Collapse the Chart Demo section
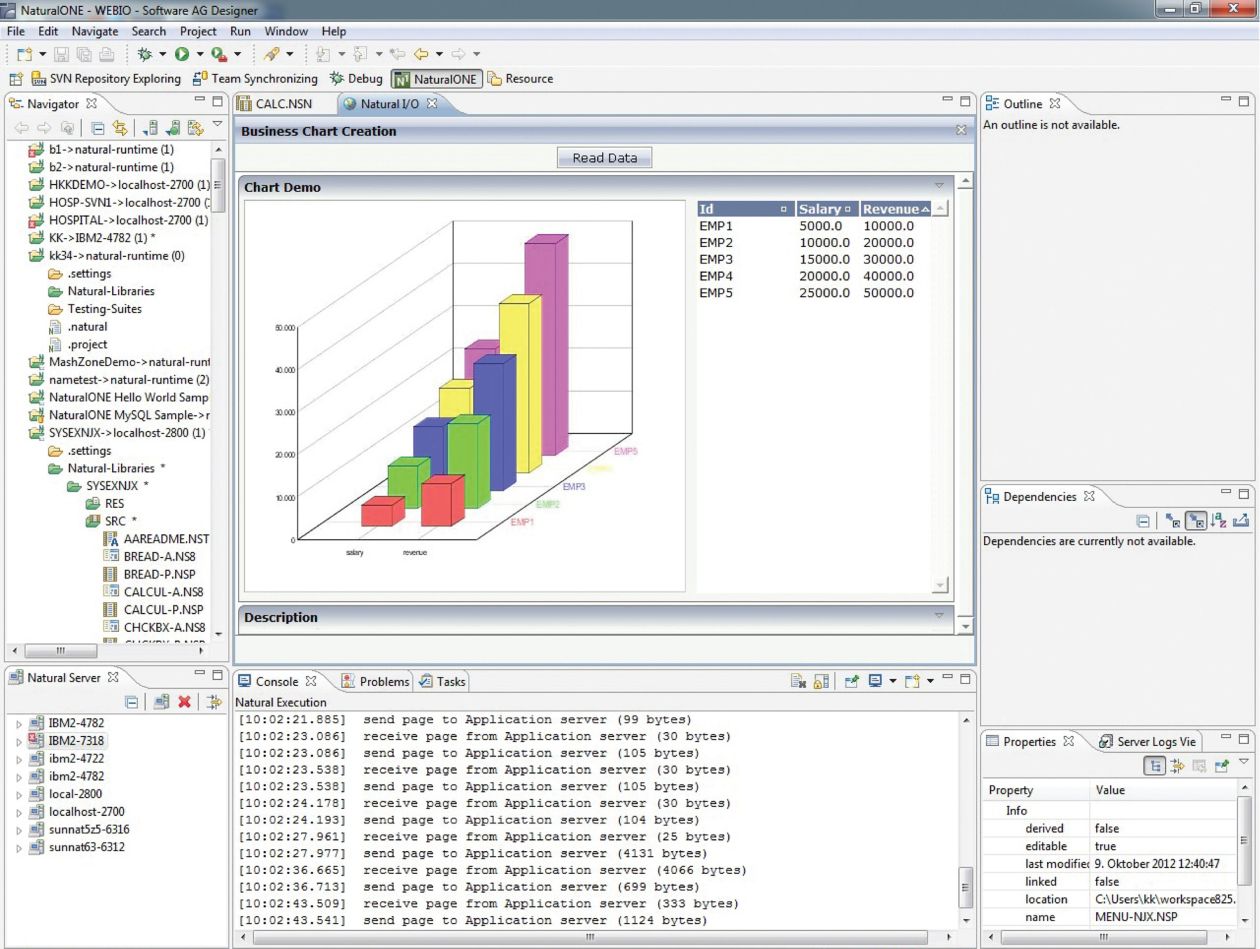This screenshot has height=949, width=1260. pos(938,186)
